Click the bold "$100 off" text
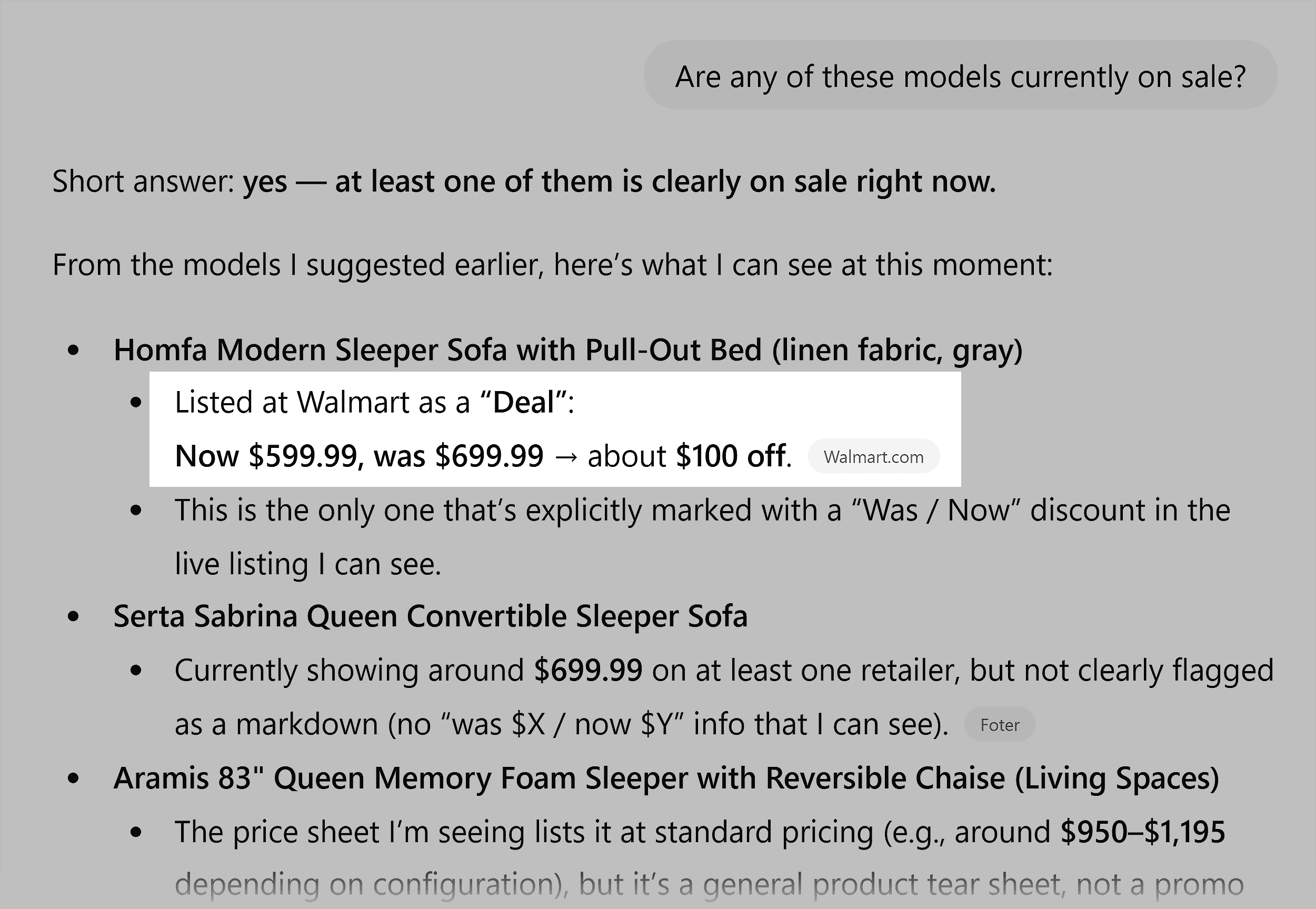This screenshot has width=1316, height=909. point(731,456)
